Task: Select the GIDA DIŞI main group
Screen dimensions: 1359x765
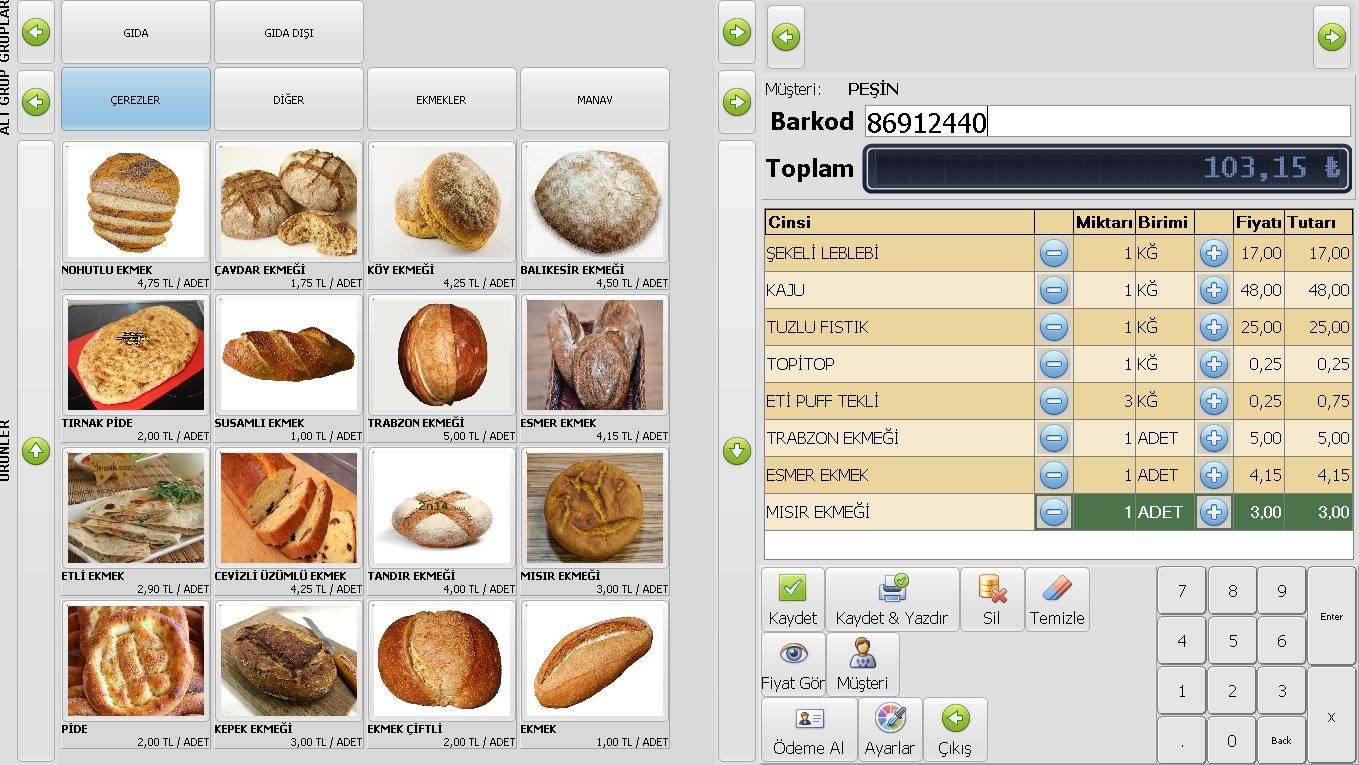Action: pos(289,33)
